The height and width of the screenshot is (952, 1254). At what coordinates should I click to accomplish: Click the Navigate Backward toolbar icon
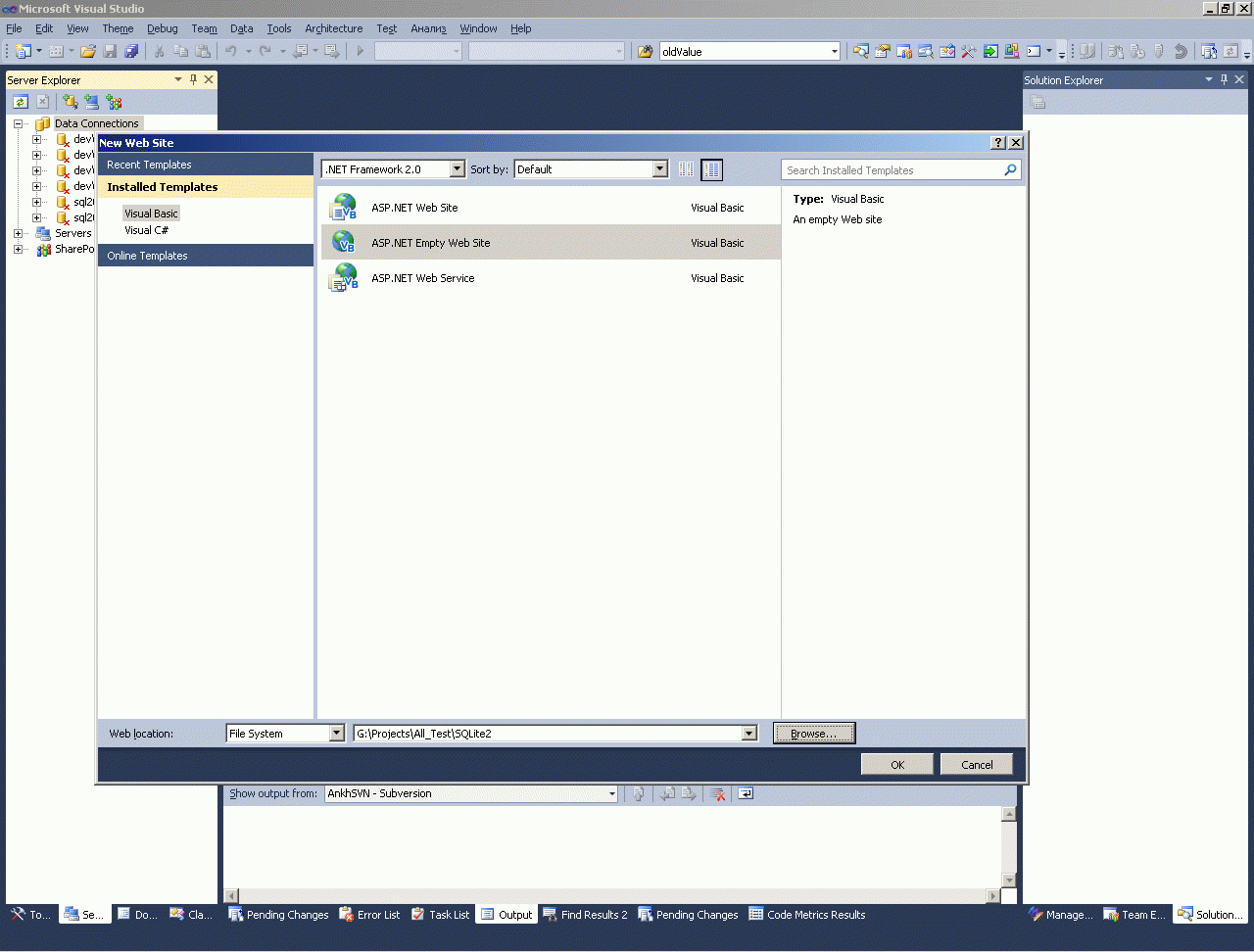coord(301,51)
